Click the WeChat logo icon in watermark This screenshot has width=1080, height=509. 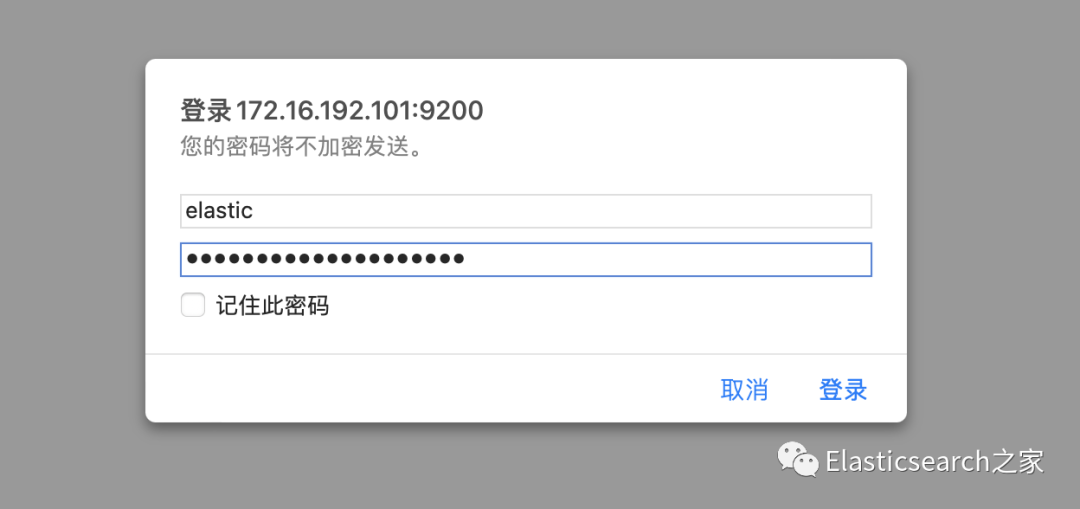pyautogui.click(x=798, y=460)
